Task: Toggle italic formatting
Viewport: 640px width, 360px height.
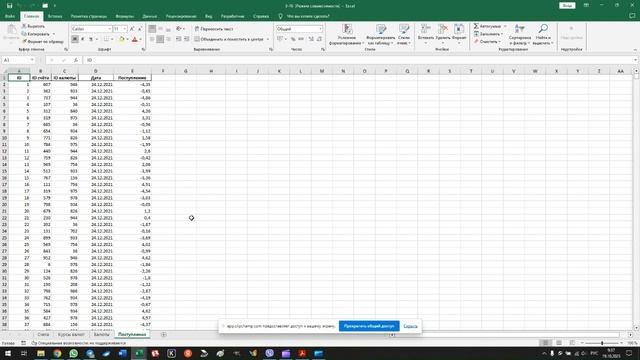Action: (82, 39)
